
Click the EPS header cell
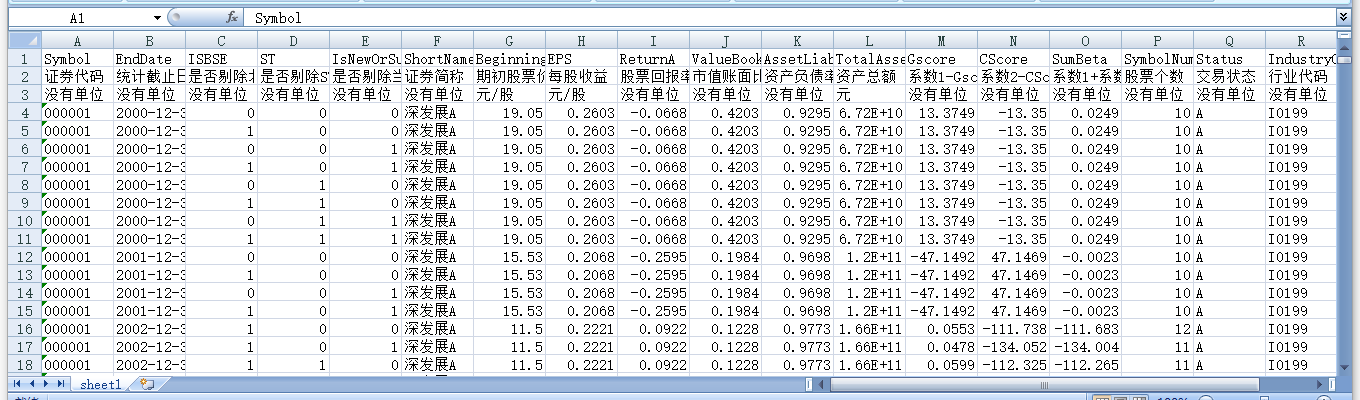tap(581, 59)
